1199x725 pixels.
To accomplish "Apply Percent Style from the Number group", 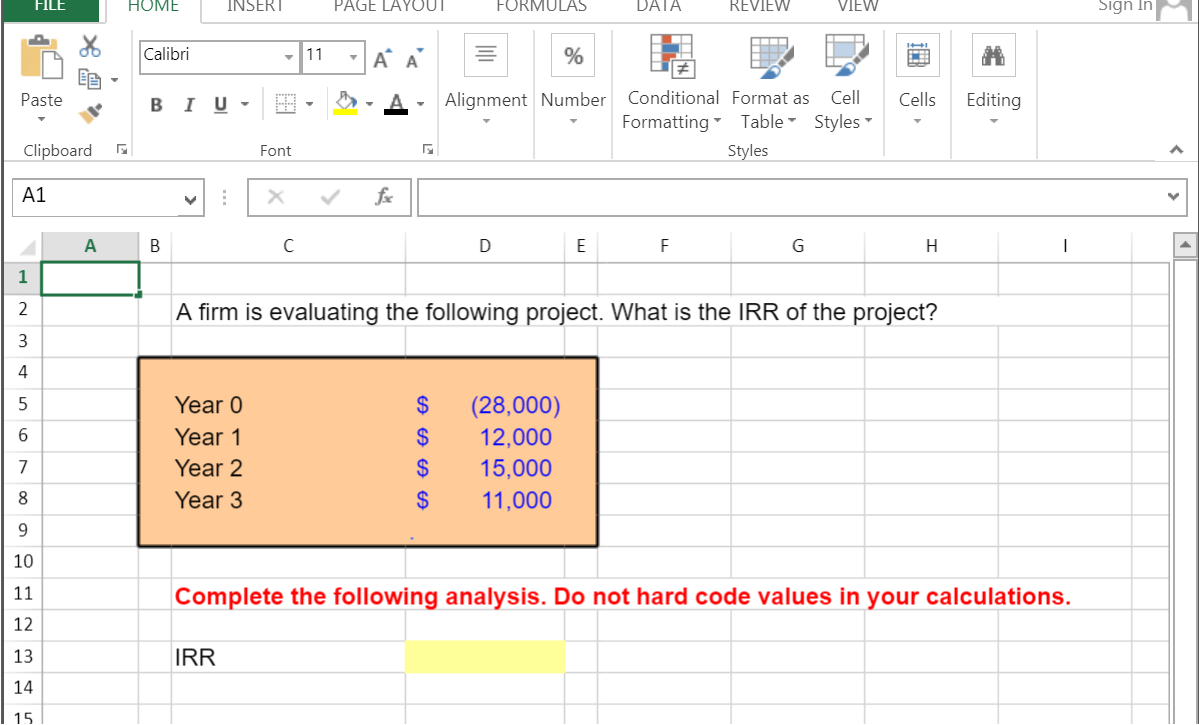I will coord(572,55).
